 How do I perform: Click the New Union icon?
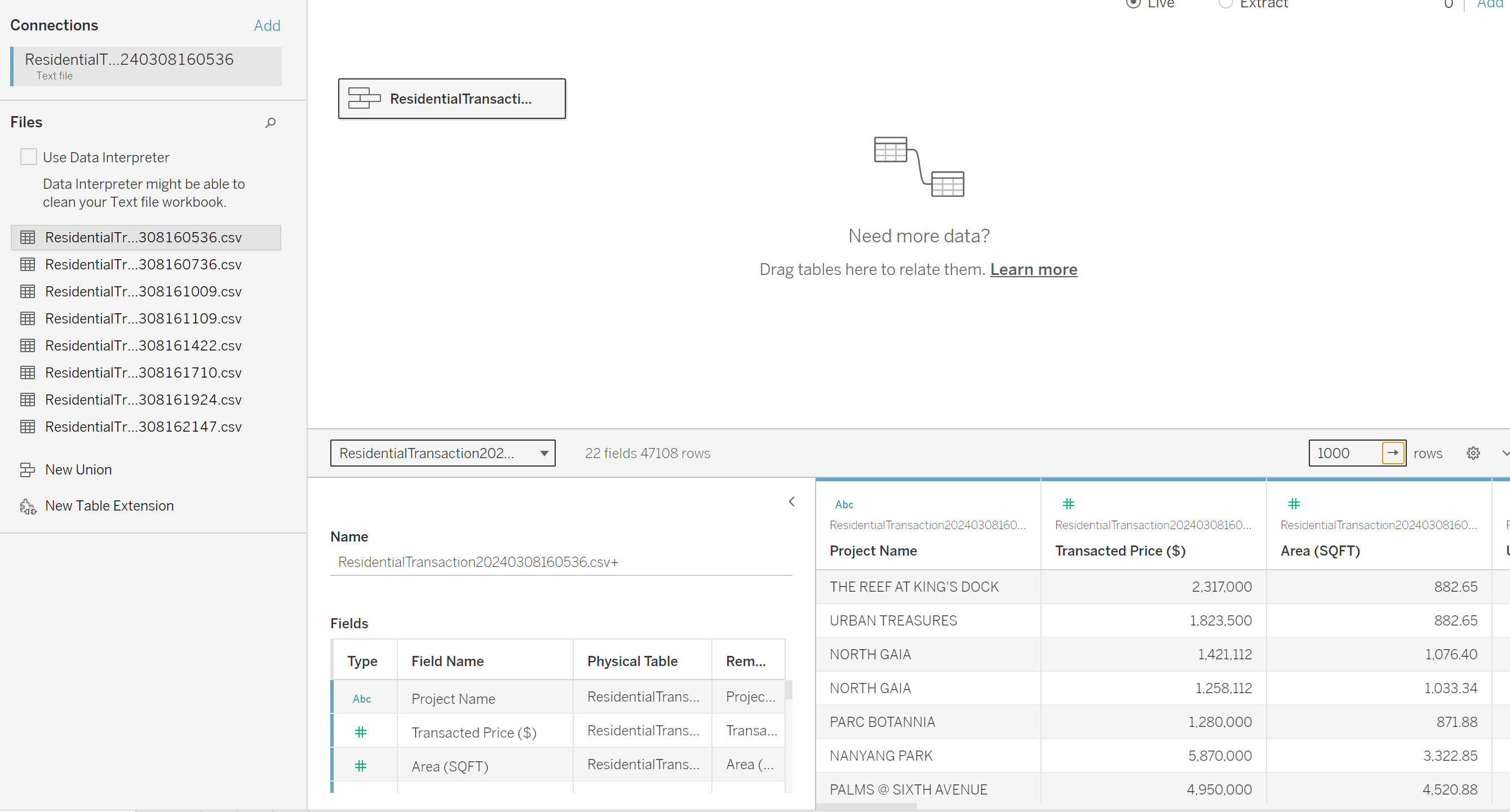[x=27, y=470]
